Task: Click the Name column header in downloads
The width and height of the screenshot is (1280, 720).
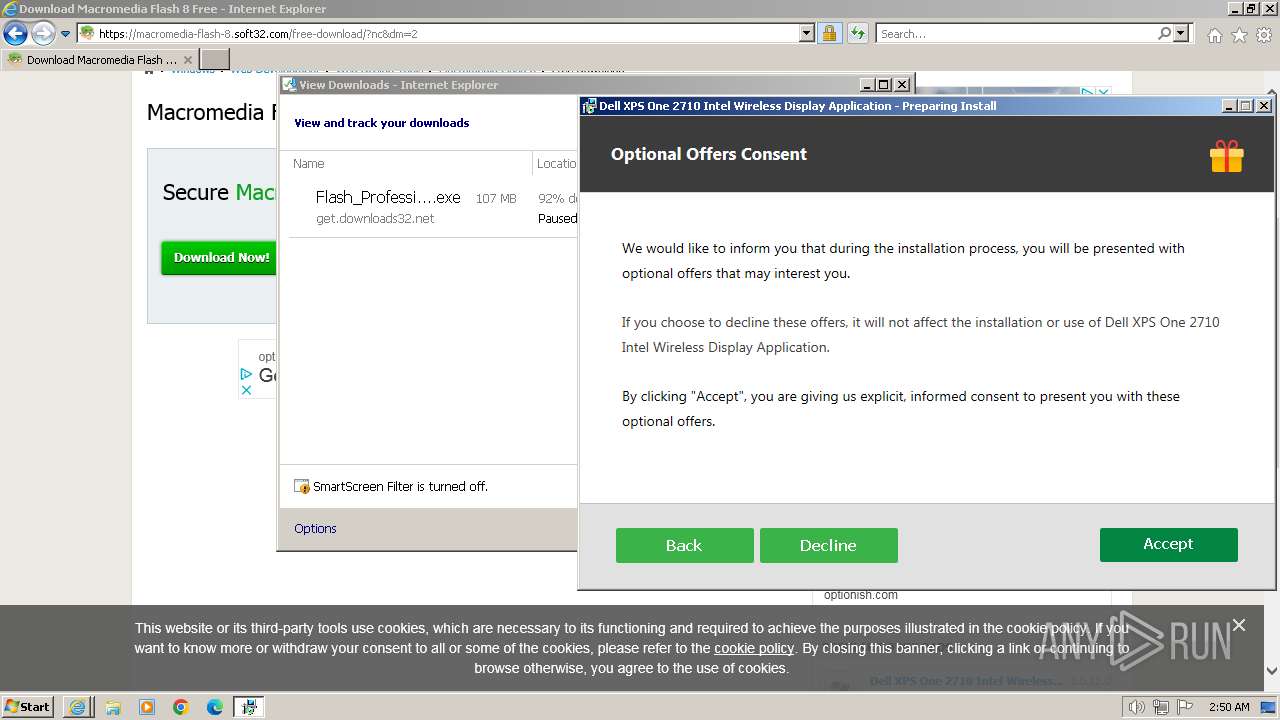Action: coord(308,163)
